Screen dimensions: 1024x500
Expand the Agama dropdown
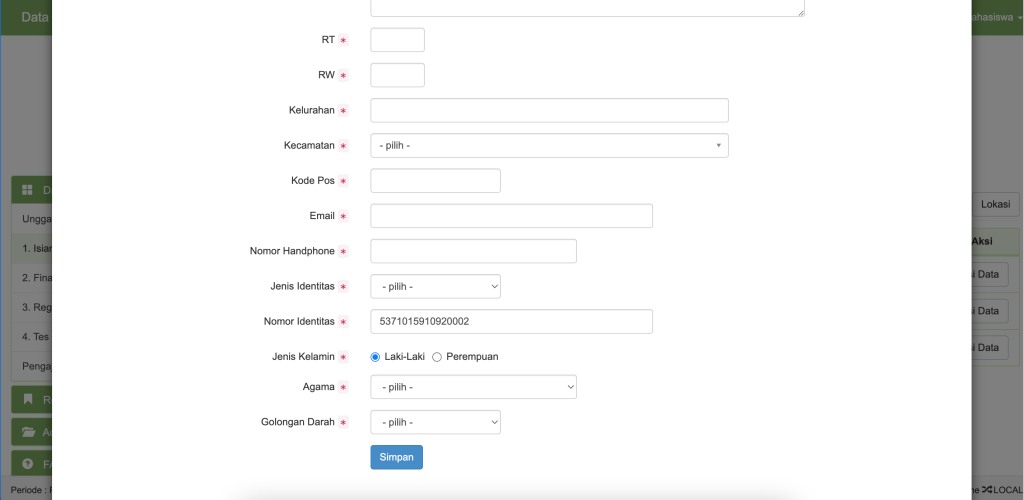[x=473, y=387]
